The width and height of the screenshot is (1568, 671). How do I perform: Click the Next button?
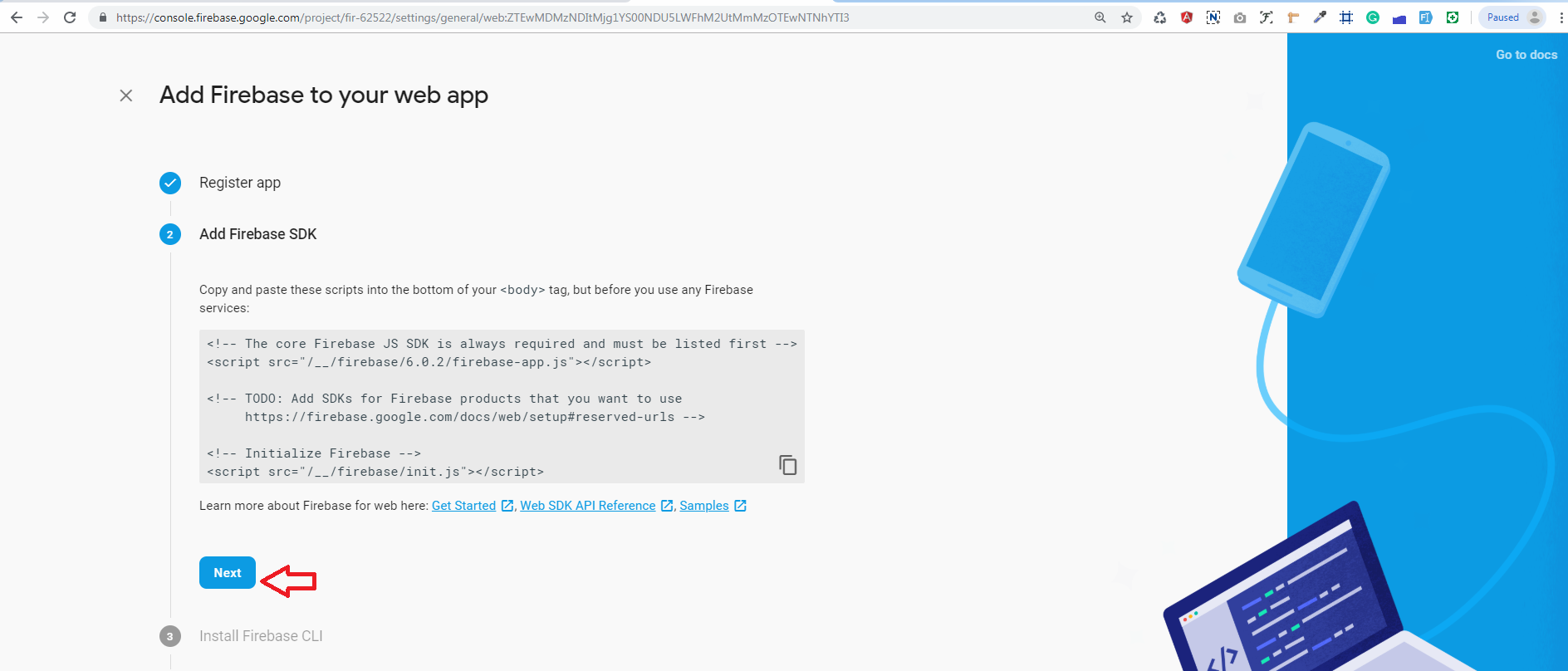point(227,572)
